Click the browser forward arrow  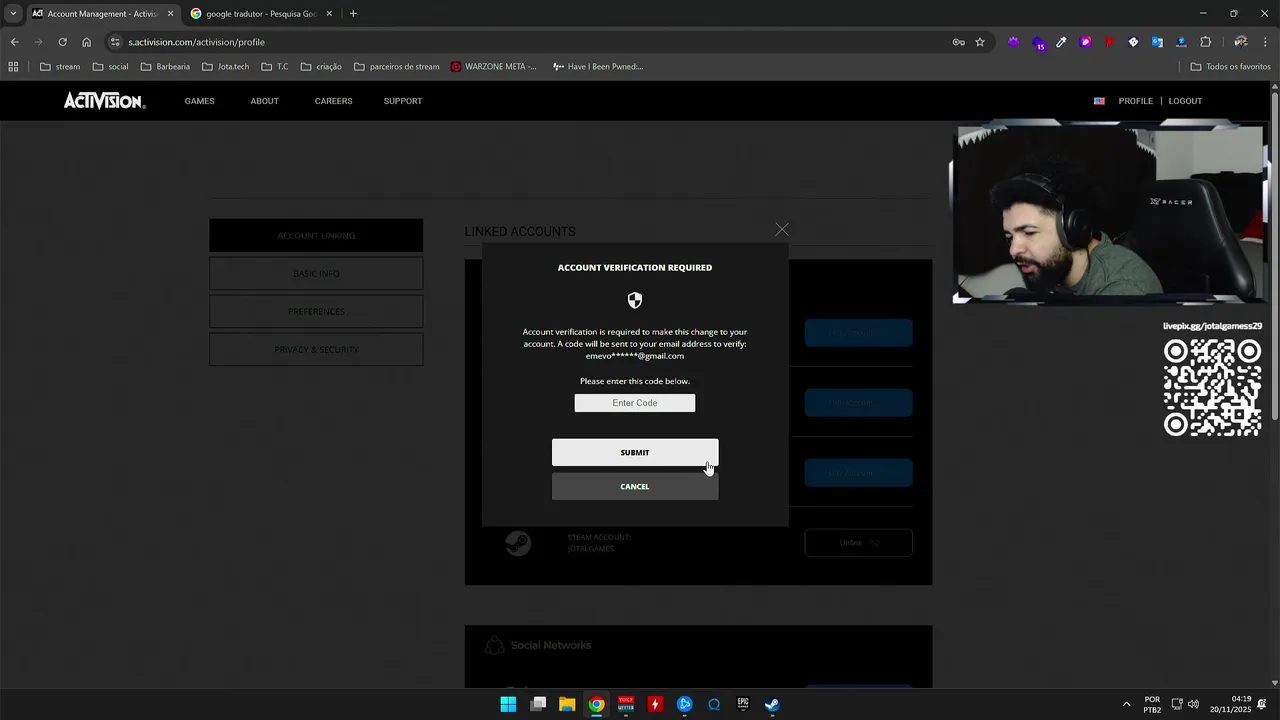click(38, 42)
